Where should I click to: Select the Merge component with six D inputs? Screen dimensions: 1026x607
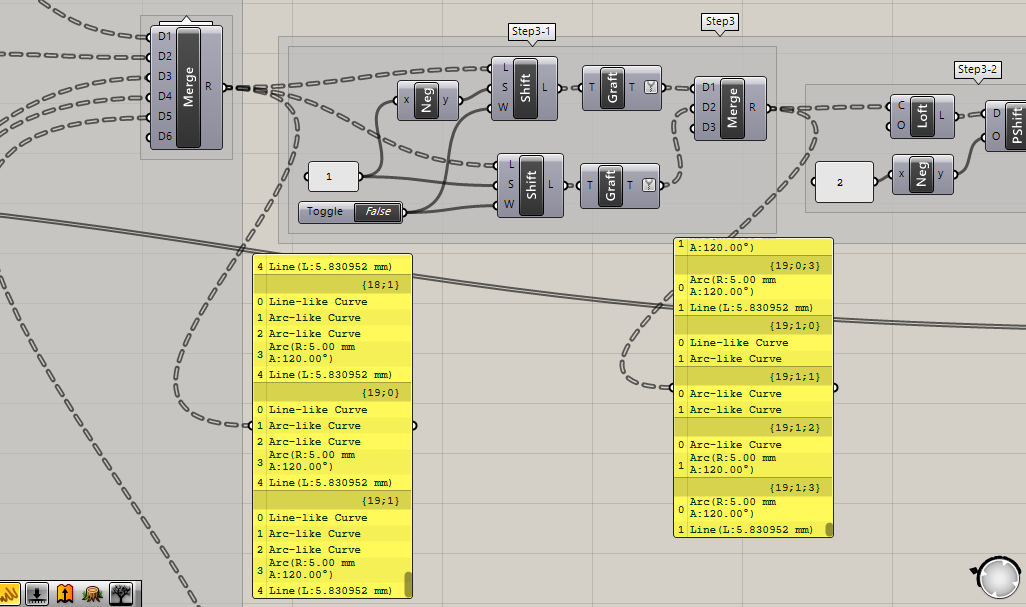[x=188, y=87]
